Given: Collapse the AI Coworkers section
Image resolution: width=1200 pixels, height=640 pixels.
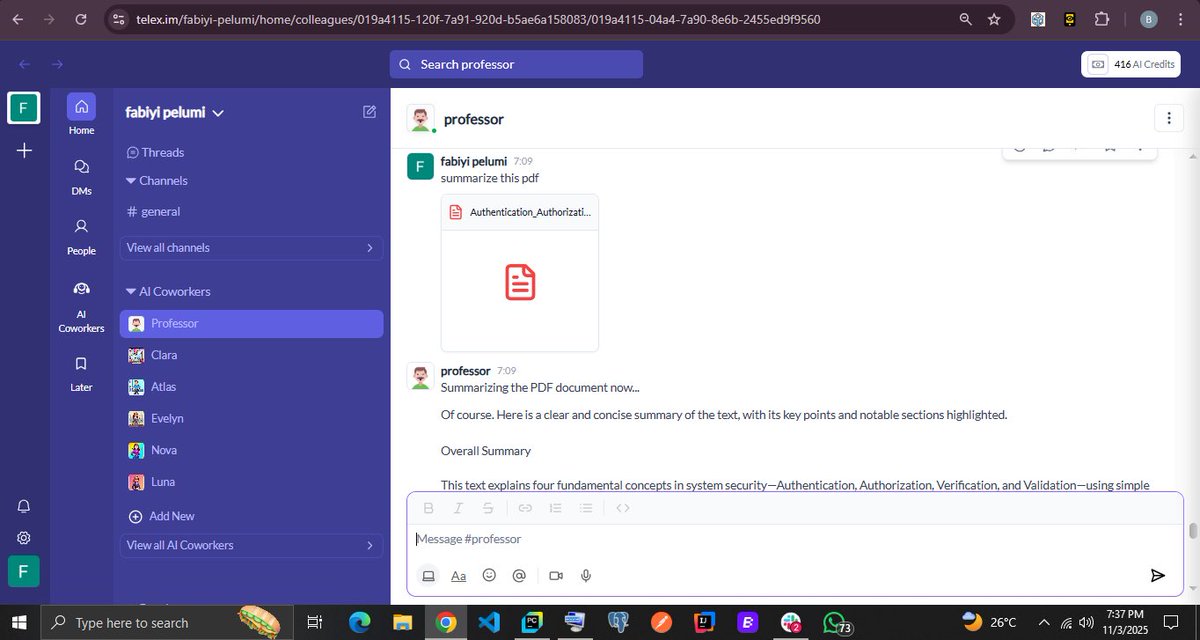Looking at the screenshot, I should pos(130,291).
